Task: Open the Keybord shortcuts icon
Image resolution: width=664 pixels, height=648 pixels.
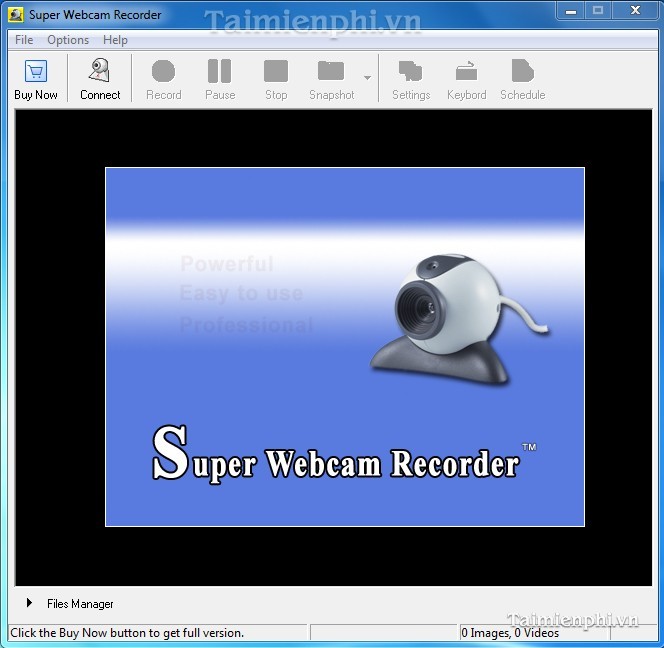Action: click(467, 71)
